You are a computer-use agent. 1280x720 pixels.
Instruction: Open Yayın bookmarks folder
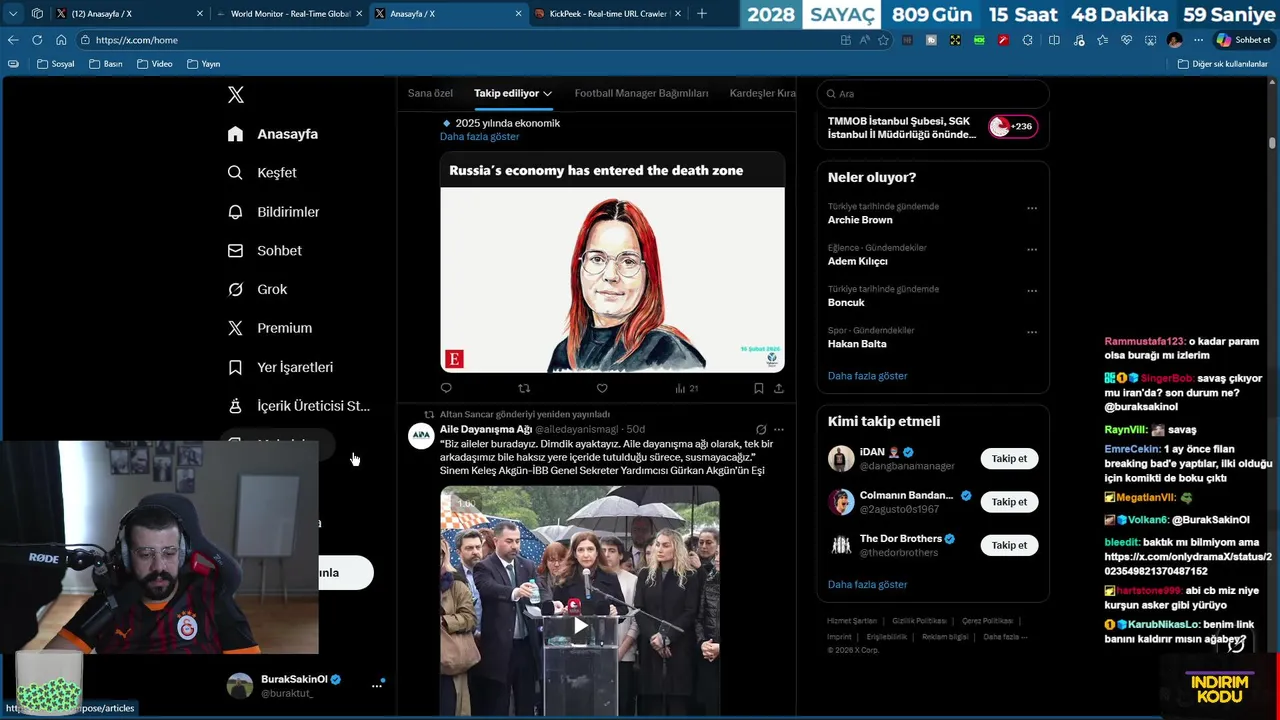tap(204, 64)
